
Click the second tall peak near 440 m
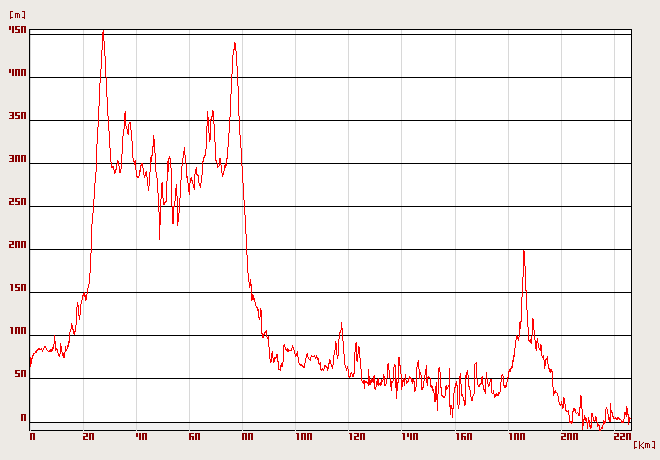click(x=234, y=44)
